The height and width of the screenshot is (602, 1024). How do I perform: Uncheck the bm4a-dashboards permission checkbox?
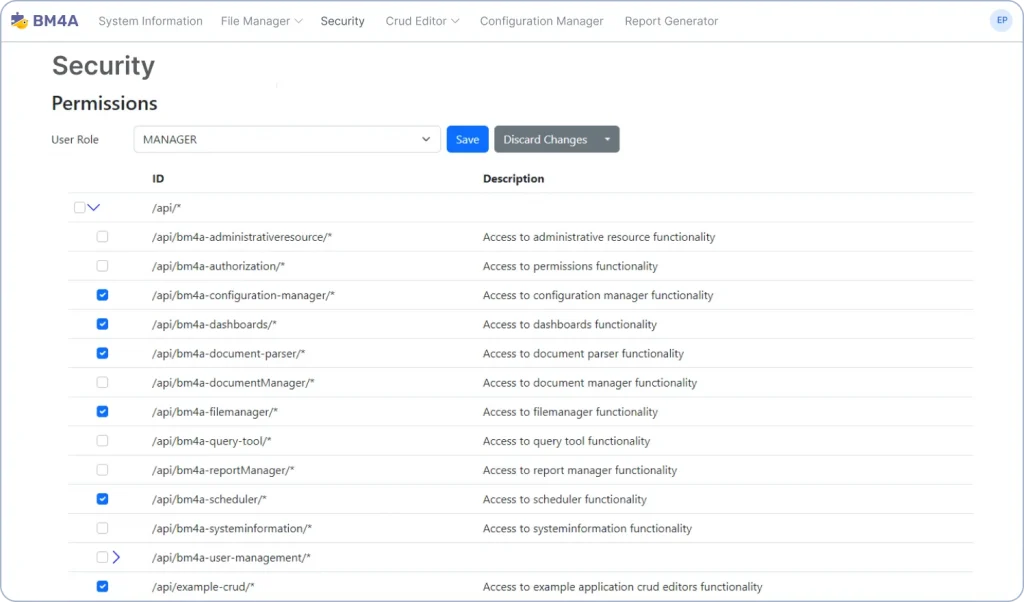tap(103, 324)
